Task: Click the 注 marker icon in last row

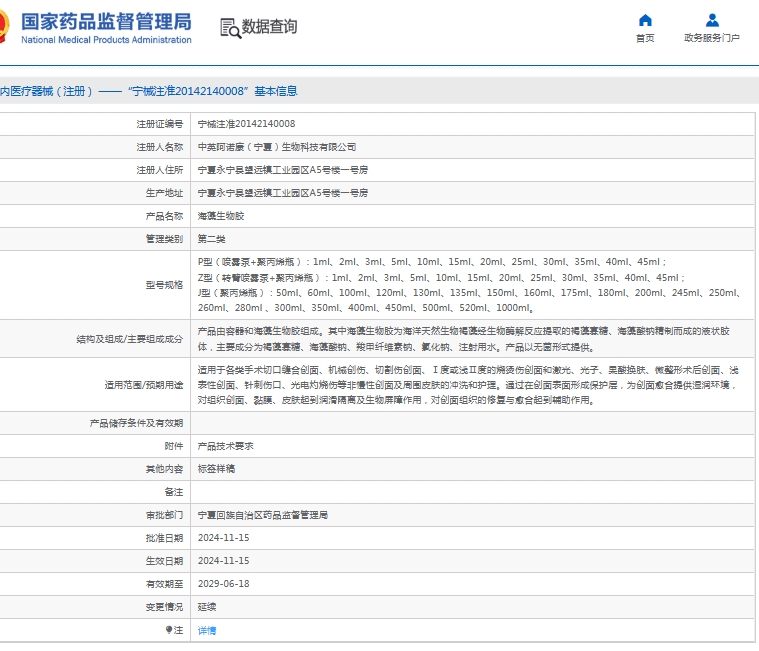Action: pos(168,630)
